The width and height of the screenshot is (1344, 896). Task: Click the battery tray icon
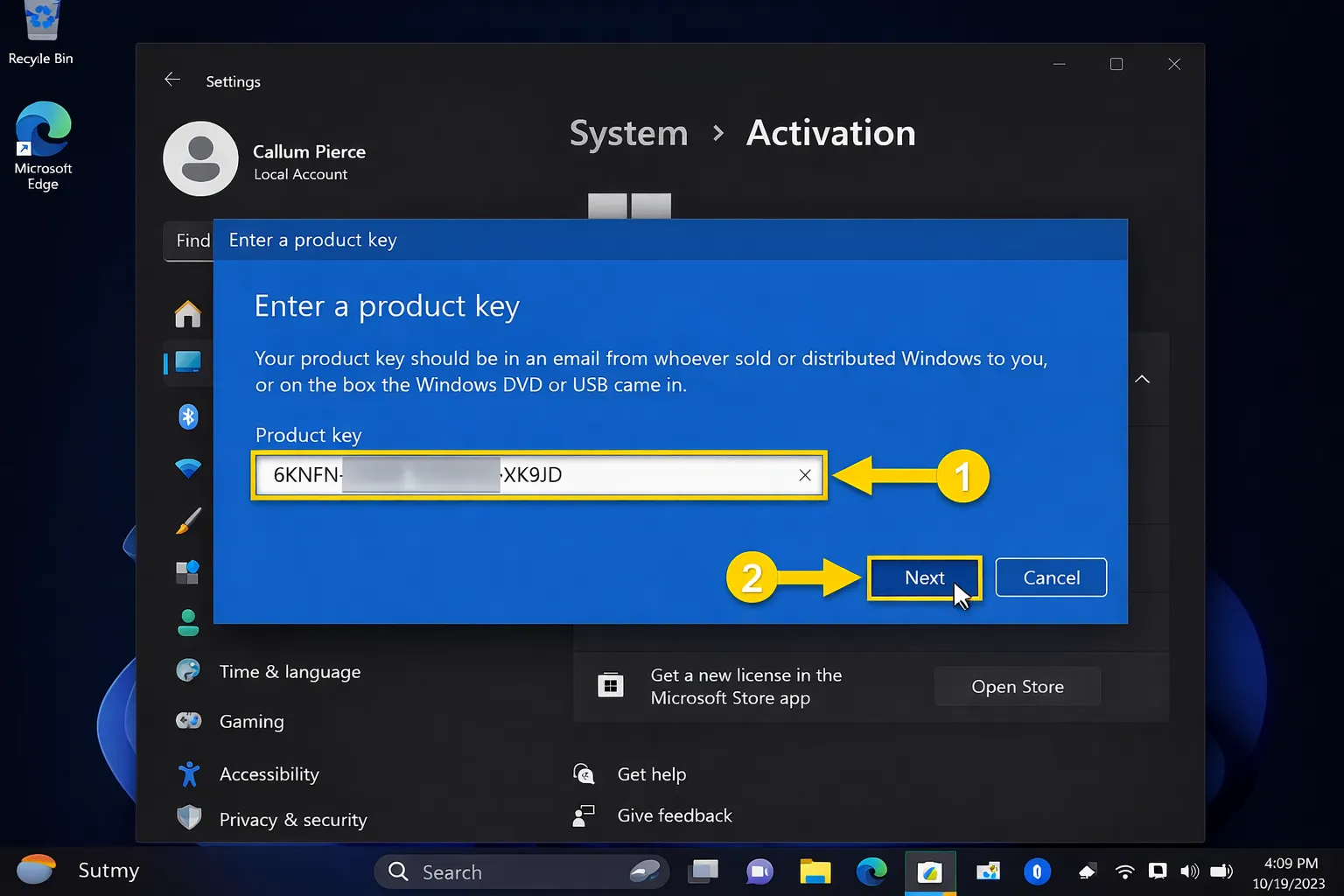[x=1221, y=871]
